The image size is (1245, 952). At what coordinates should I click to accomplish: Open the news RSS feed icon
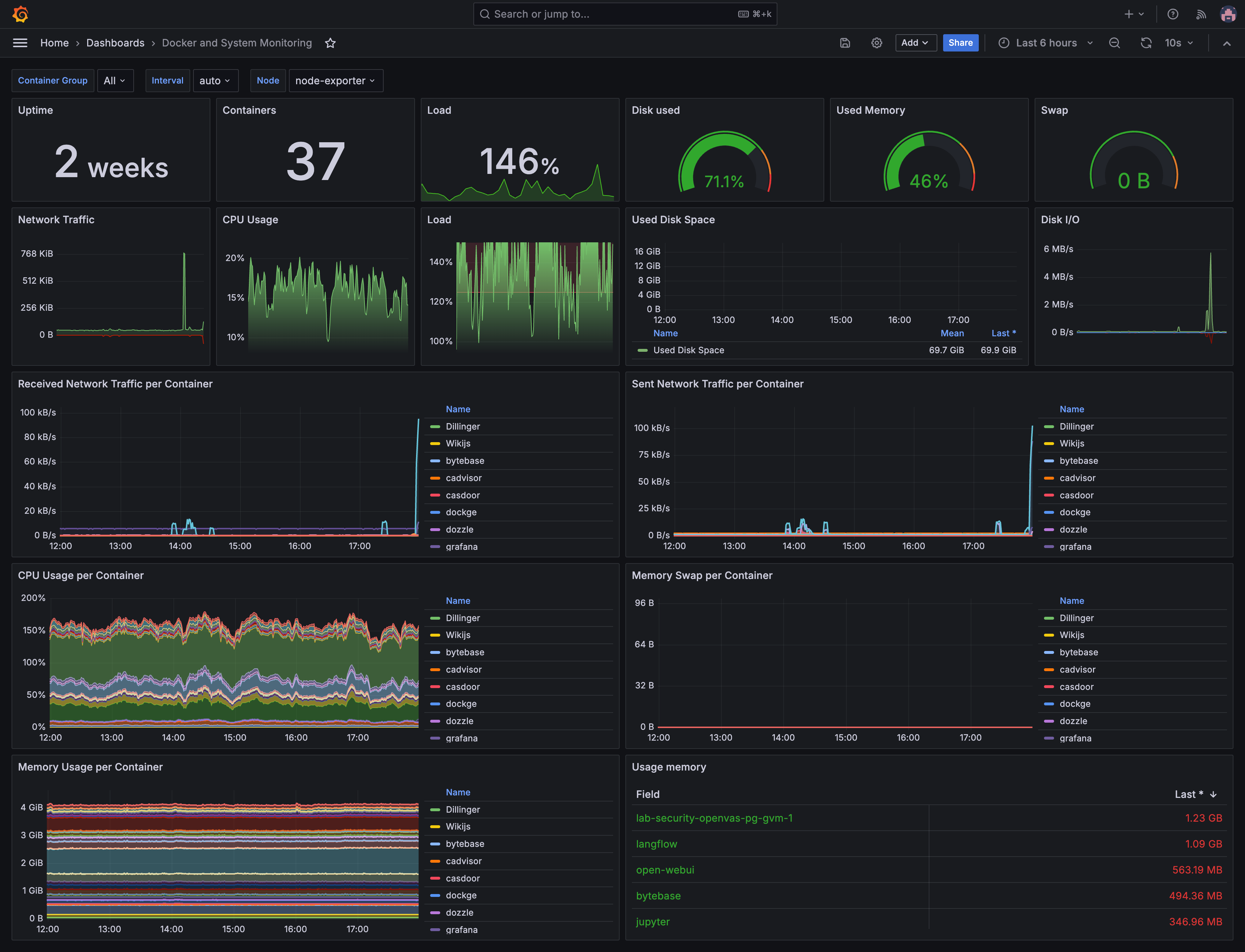tap(1201, 14)
